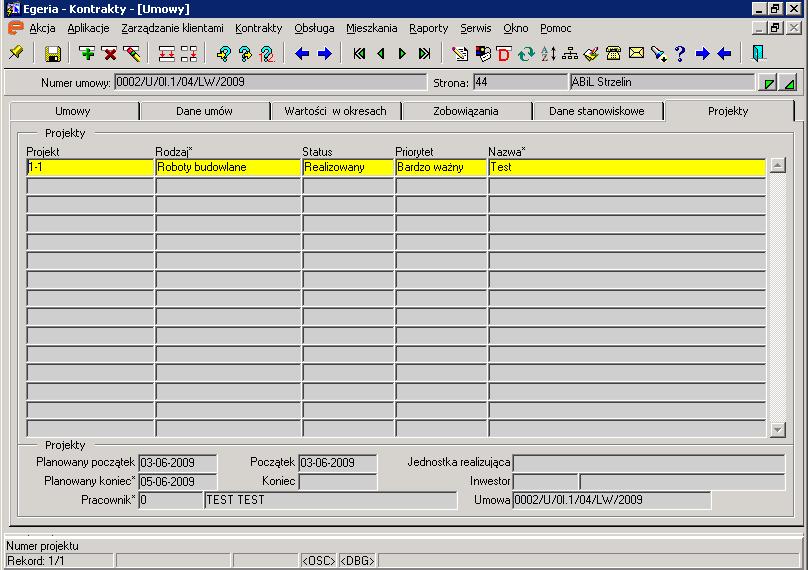Enter query mode with yellow-arrow question icon

224,54
